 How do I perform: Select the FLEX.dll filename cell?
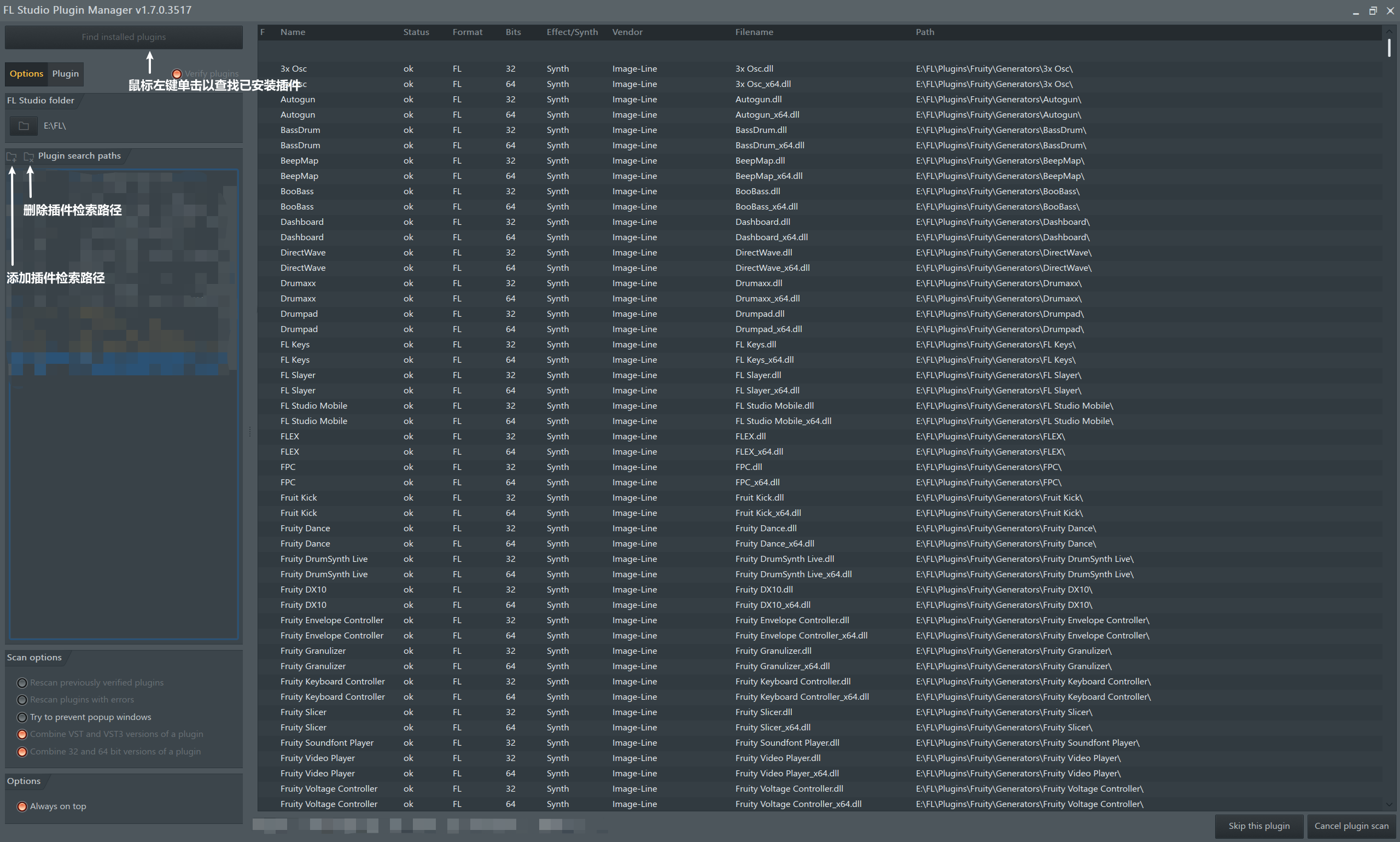[750, 437]
